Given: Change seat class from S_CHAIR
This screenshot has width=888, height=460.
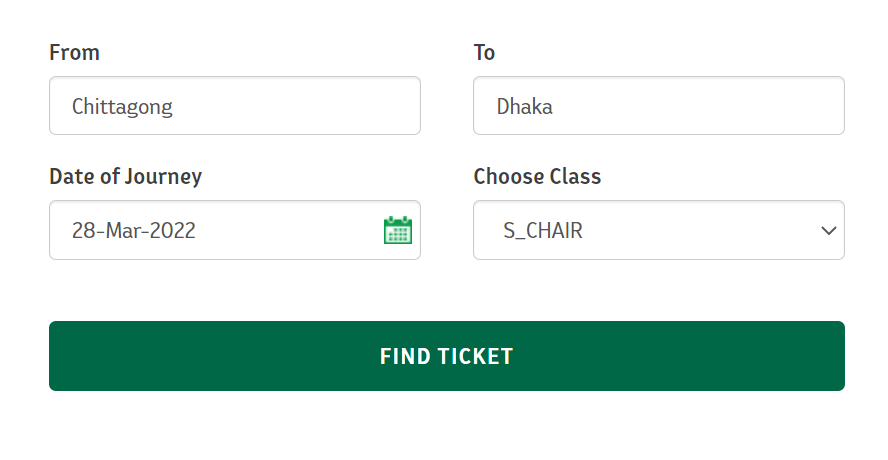Looking at the screenshot, I should click(659, 230).
